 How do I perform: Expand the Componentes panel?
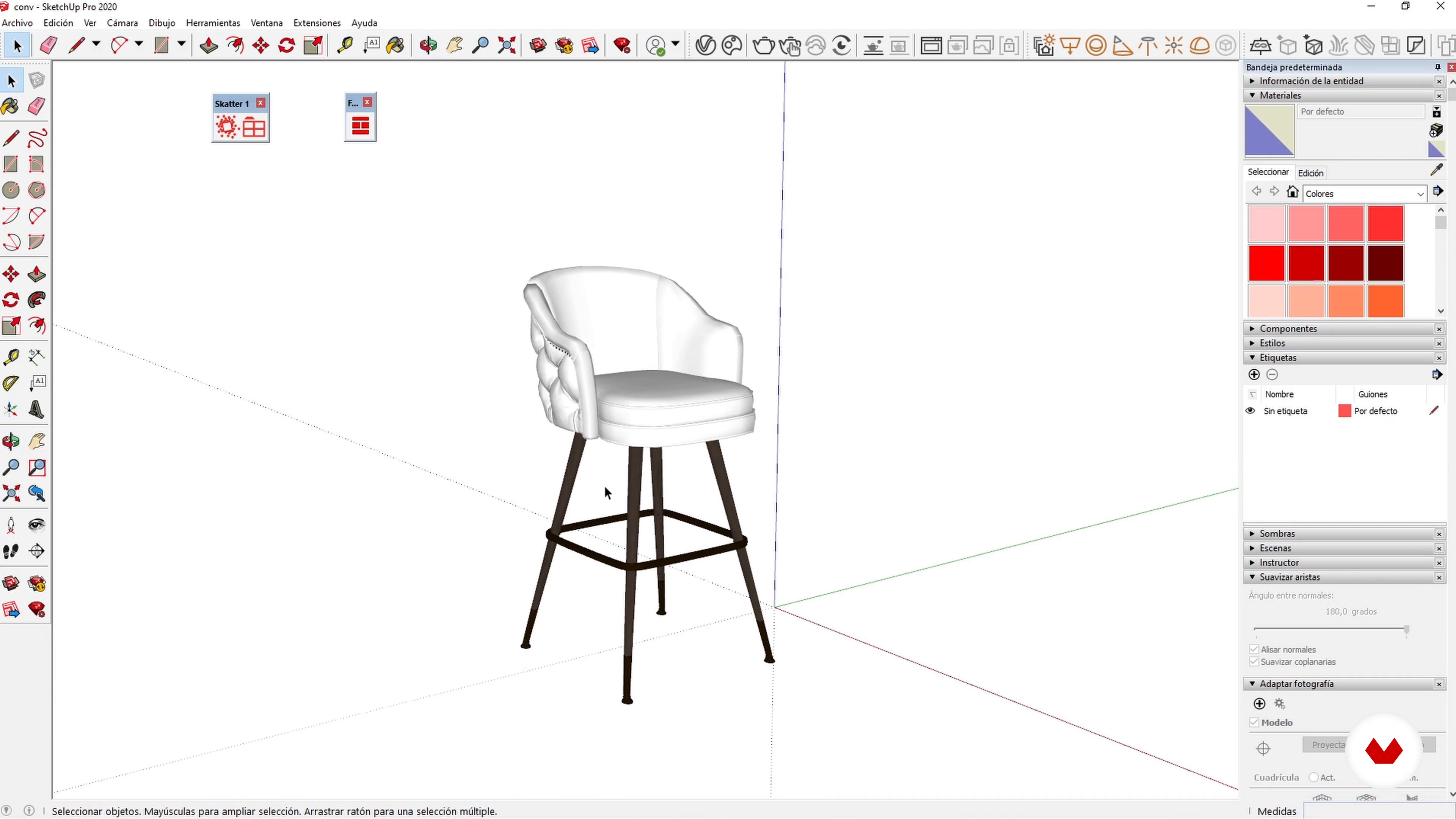pos(1288,328)
